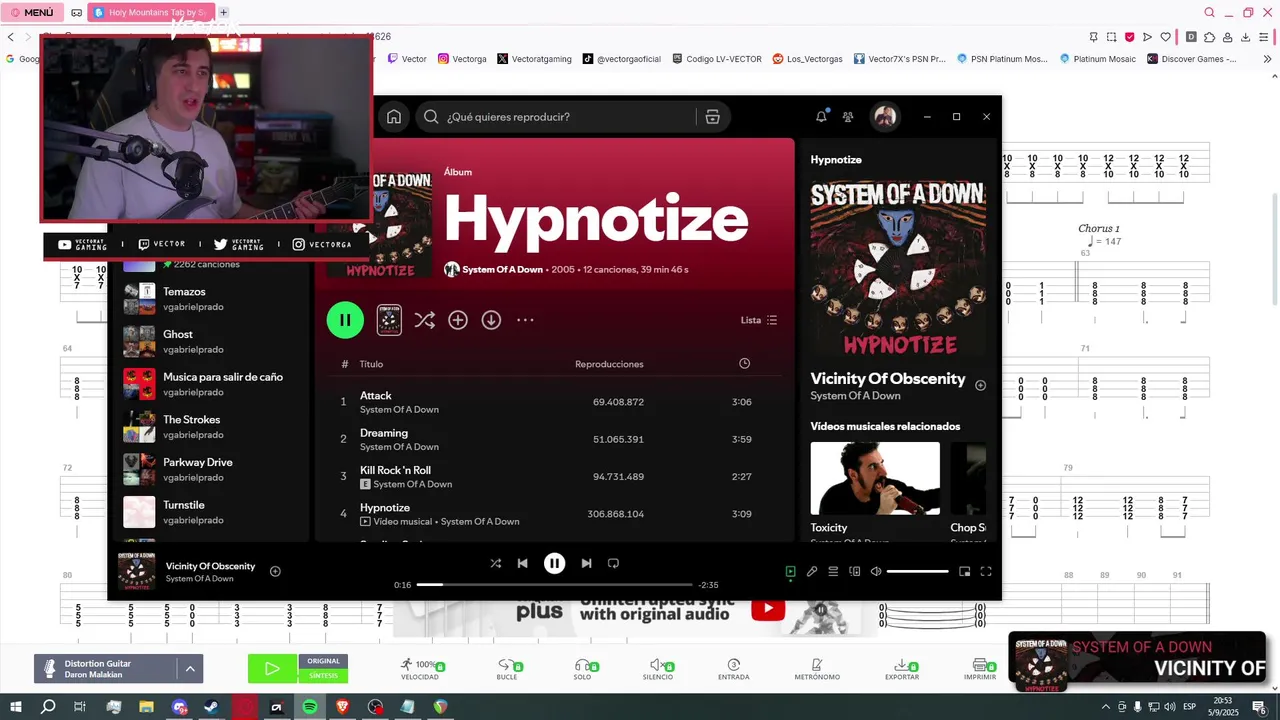Toggle repeat mode
The width and height of the screenshot is (1280, 720).
614,563
